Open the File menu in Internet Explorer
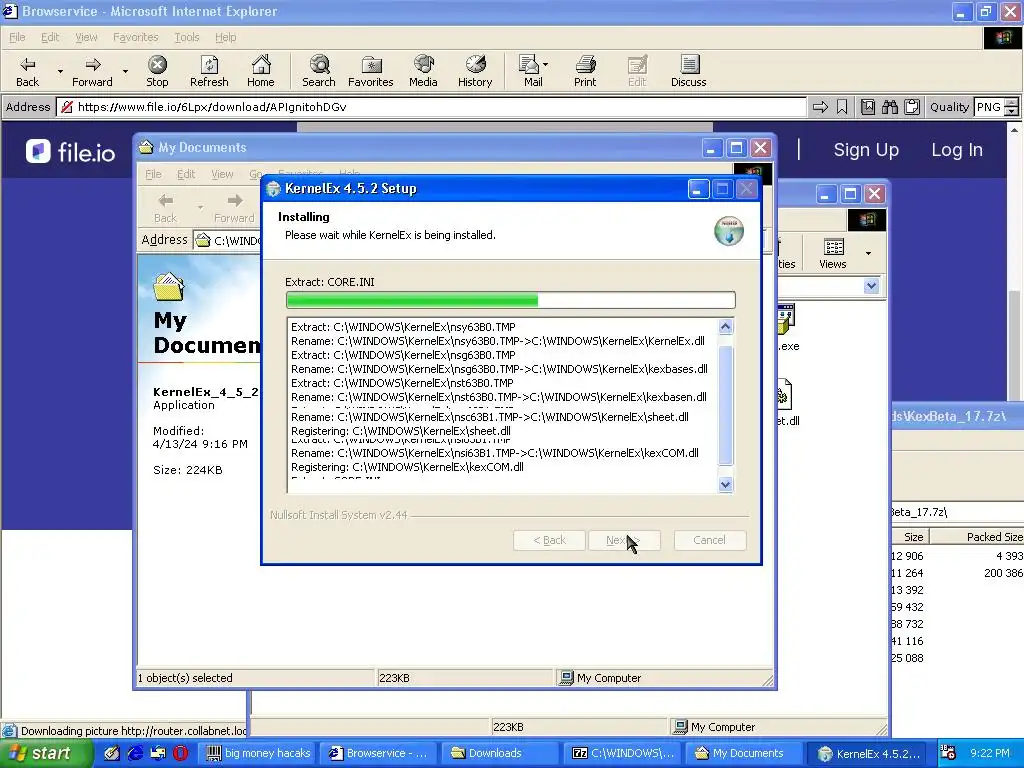This screenshot has height=768, width=1024. 17,37
